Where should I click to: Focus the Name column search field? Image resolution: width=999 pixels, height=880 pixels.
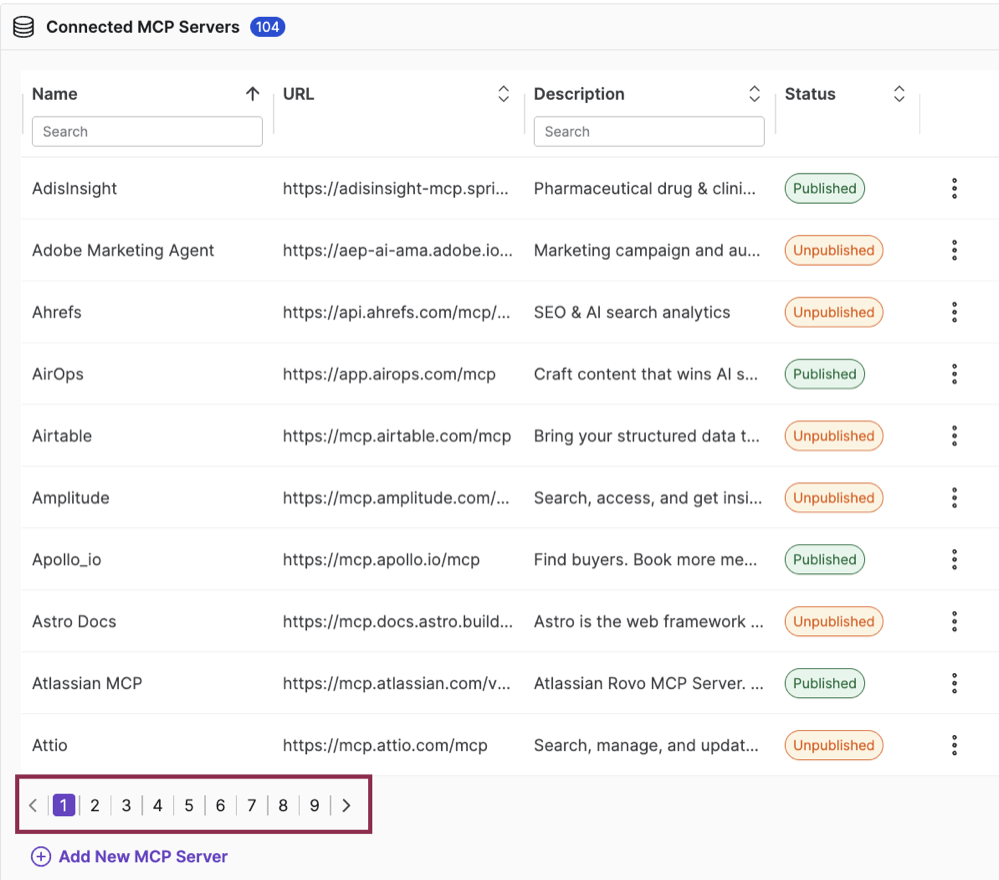pos(147,131)
